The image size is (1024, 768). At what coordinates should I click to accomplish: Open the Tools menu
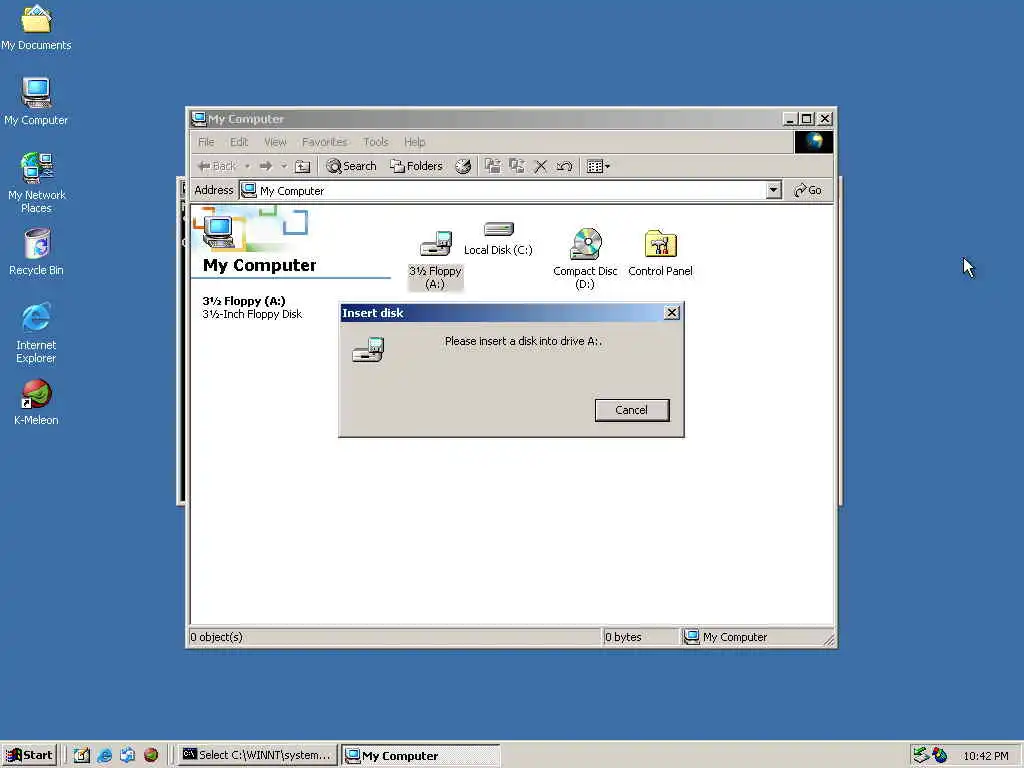[376, 142]
